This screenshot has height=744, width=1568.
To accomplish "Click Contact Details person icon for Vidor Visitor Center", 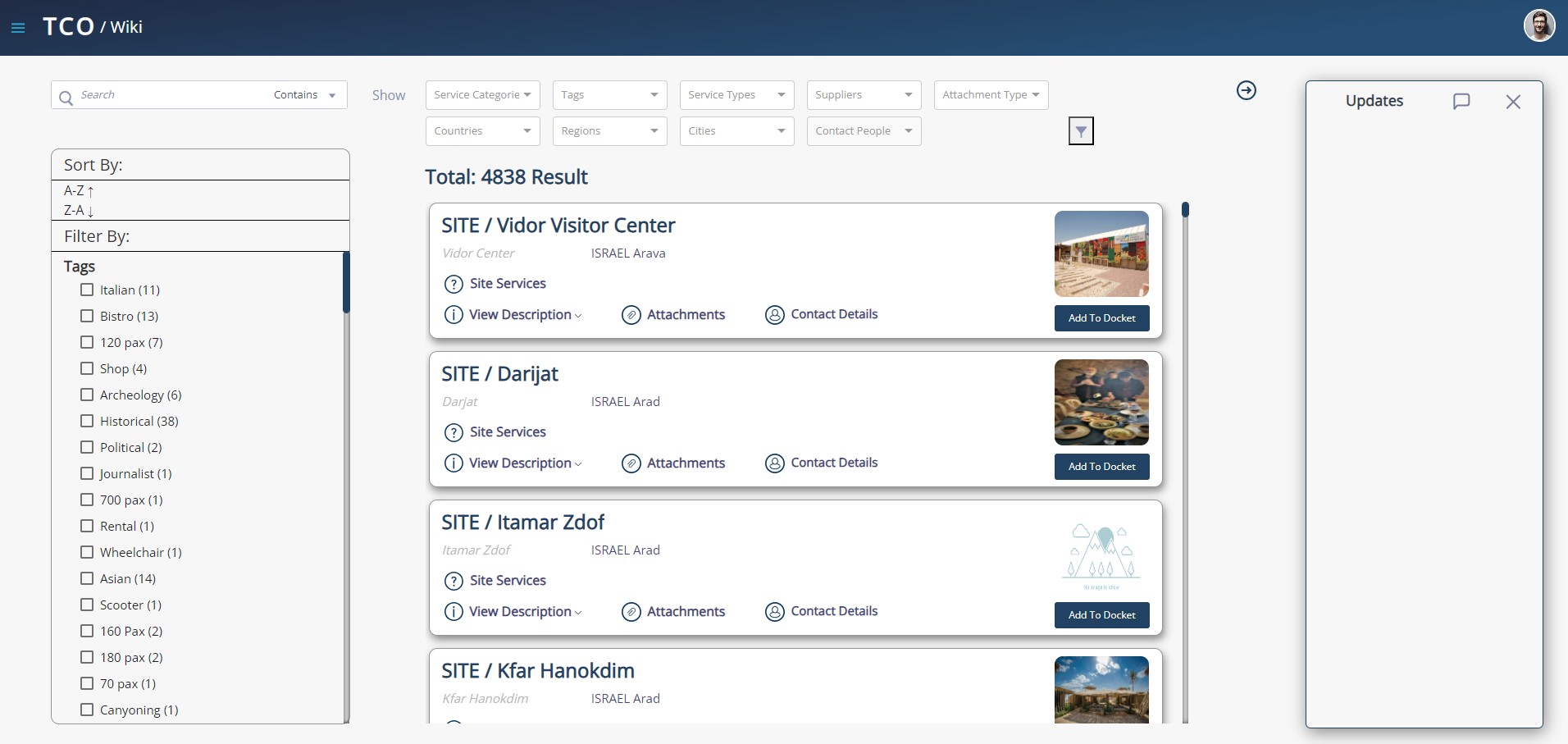I will (x=775, y=315).
